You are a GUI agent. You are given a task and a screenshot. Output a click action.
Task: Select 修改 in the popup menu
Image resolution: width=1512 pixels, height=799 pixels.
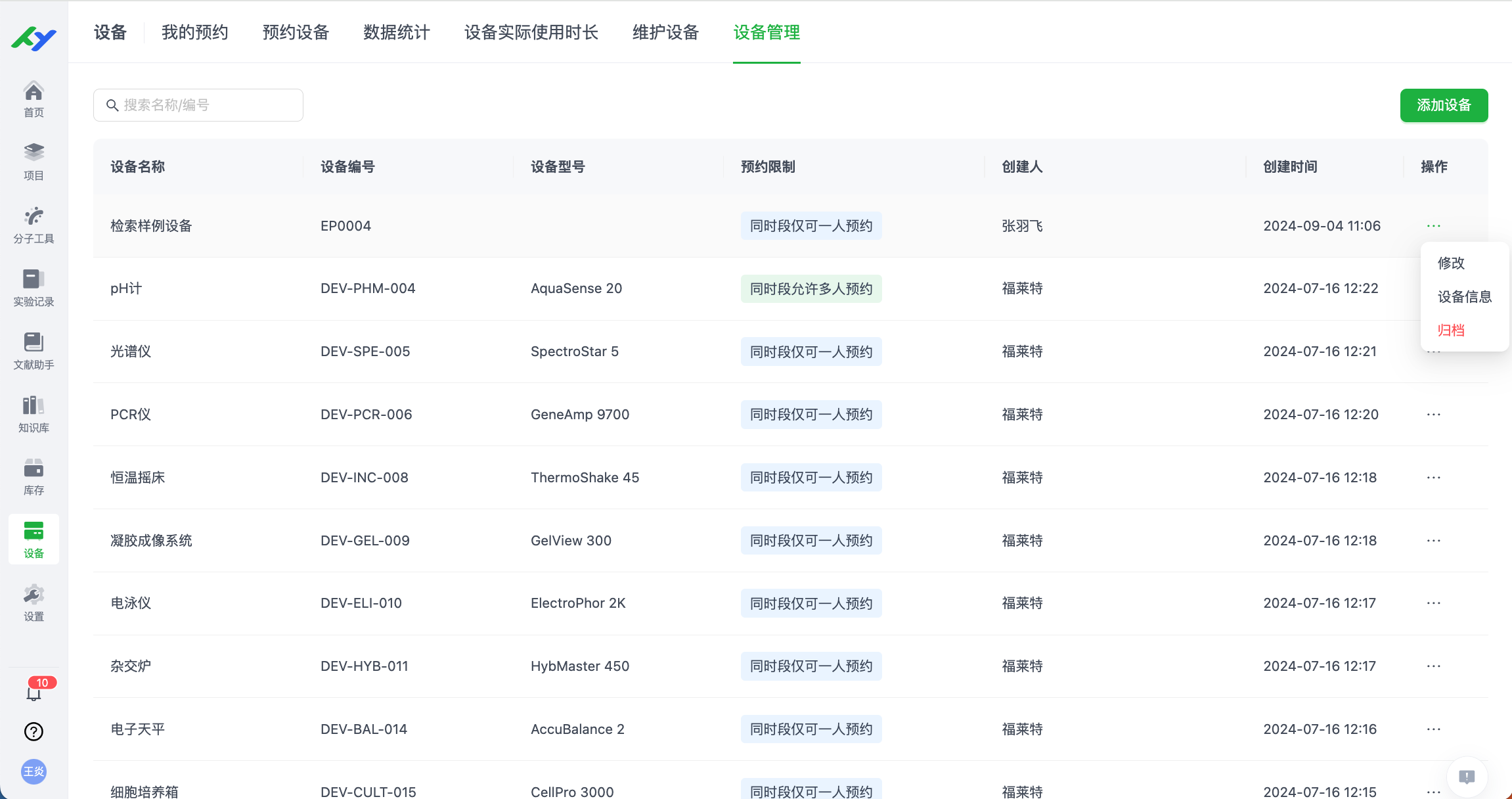(x=1451, y=263)
